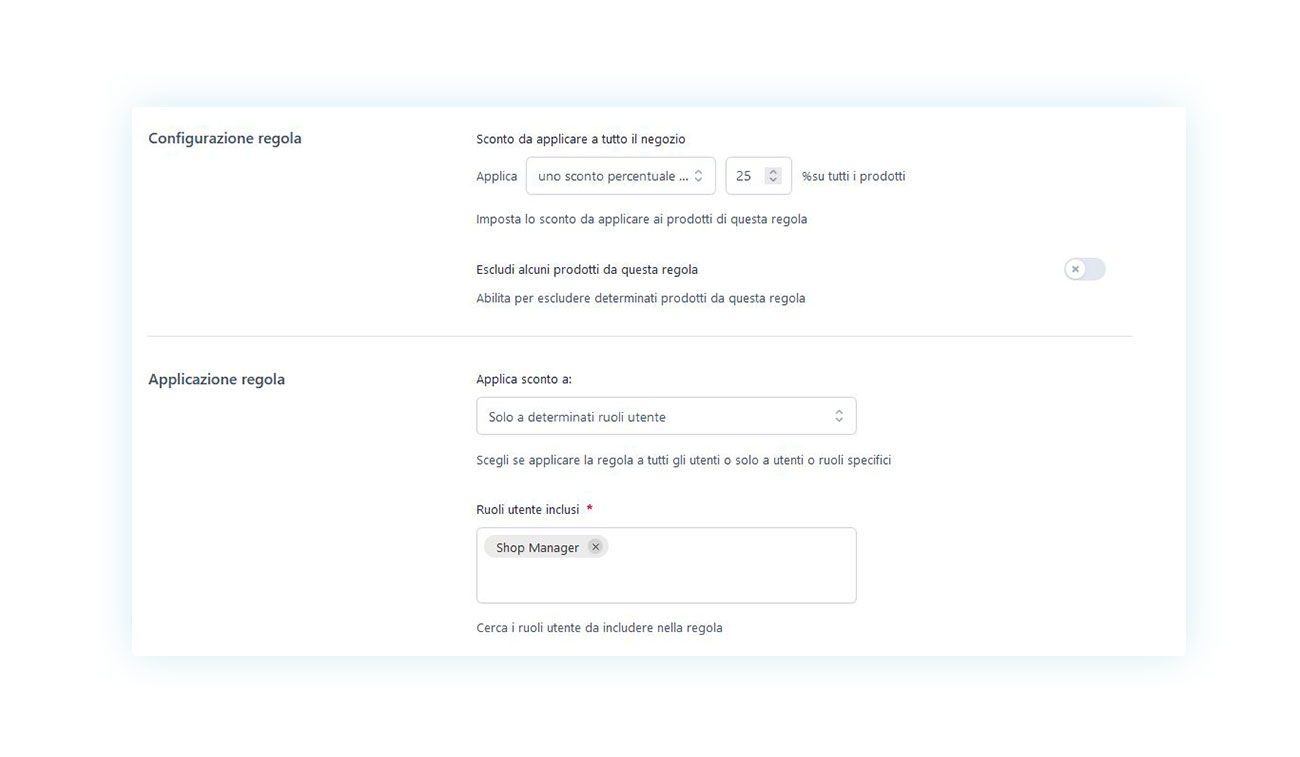This screenshot has width=1300, height=757.
Task: Enable Escludi alcuni prodotti toggle
Action: click(x=1085, y=269)
